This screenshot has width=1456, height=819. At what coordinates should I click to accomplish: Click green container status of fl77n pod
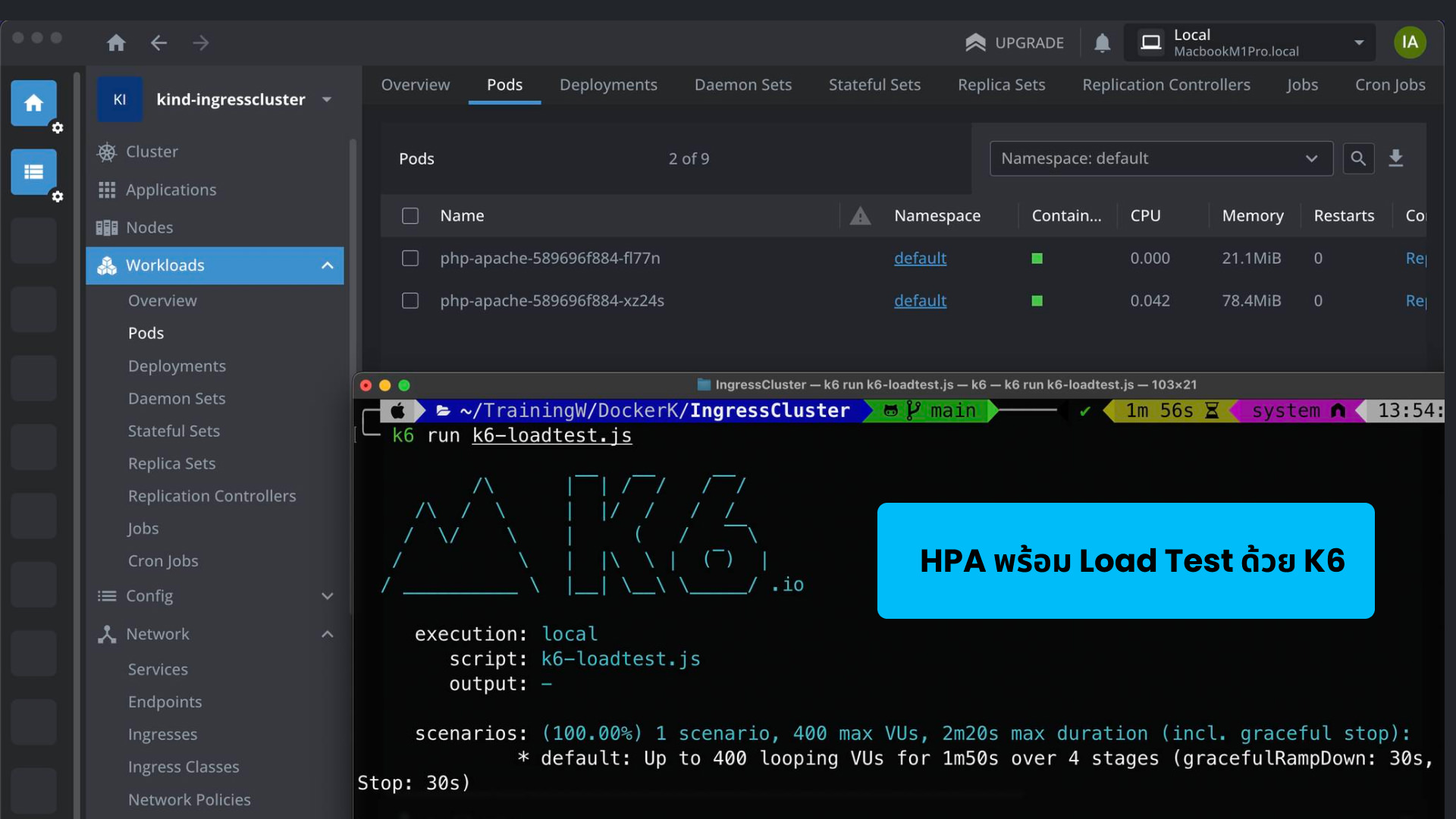1037,259
